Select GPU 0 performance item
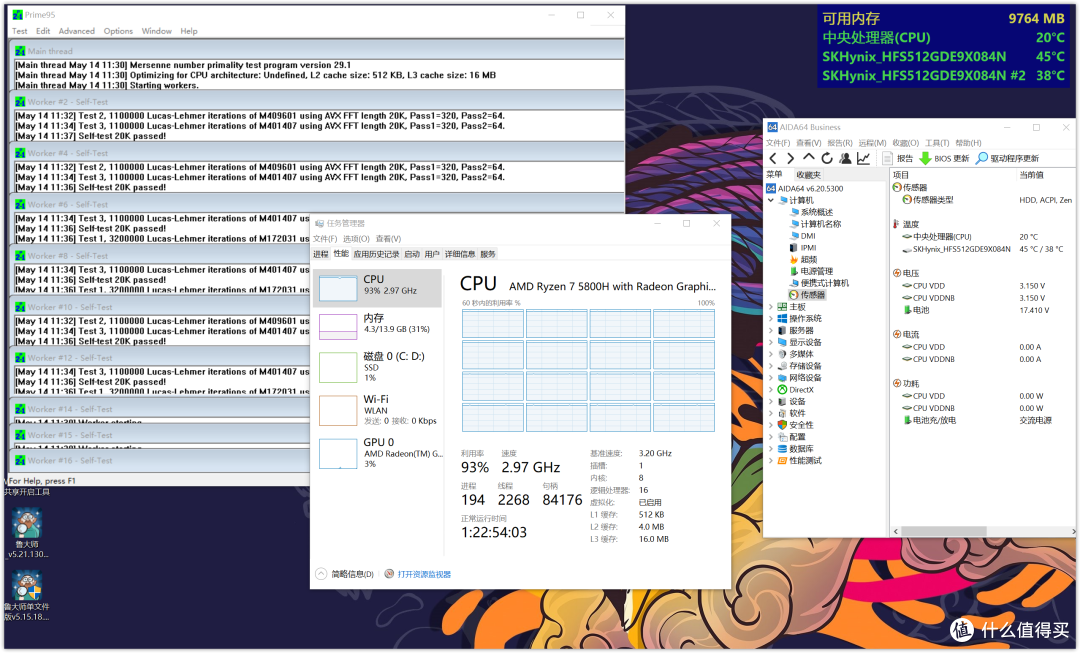Screen dimensions: 1080x653 [378, 453]
